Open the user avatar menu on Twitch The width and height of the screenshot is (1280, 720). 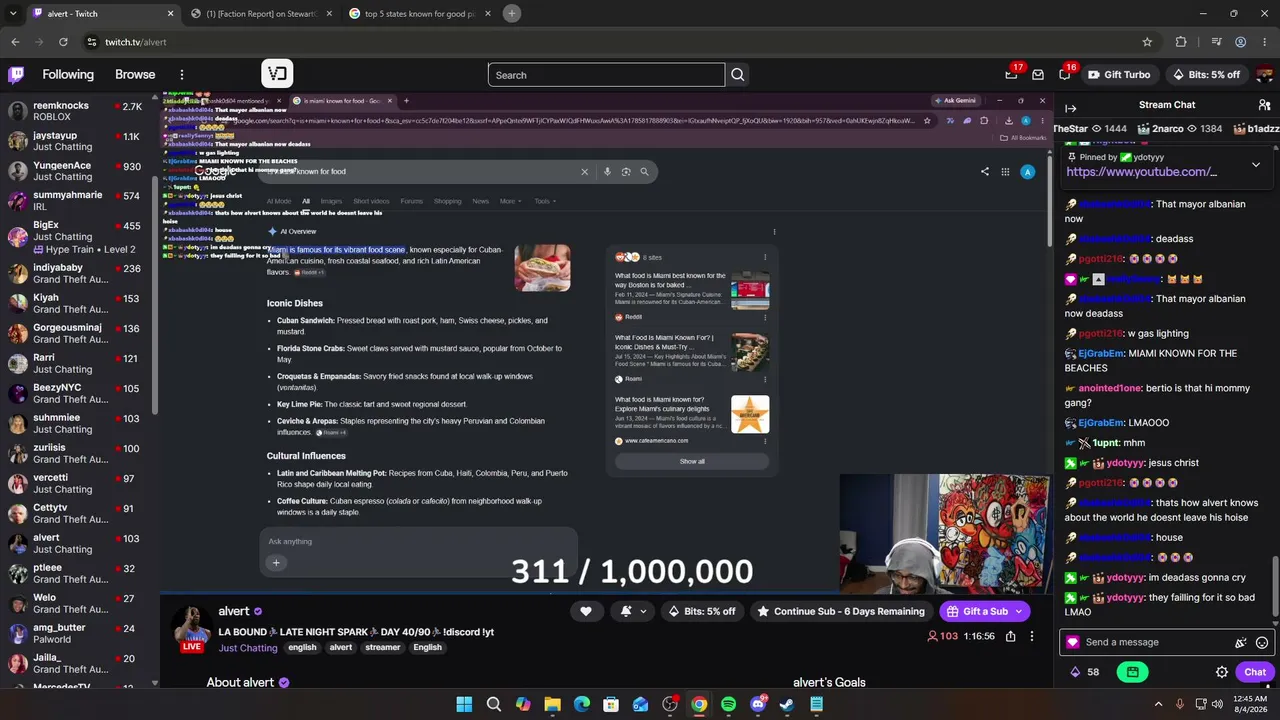click(1265, 74)
